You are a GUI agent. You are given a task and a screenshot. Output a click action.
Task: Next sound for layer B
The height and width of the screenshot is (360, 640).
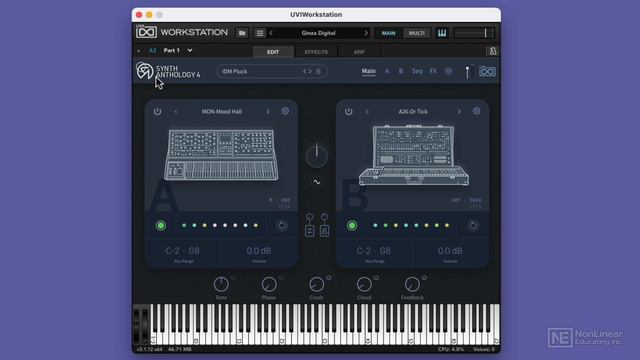(x=459, y=111)
